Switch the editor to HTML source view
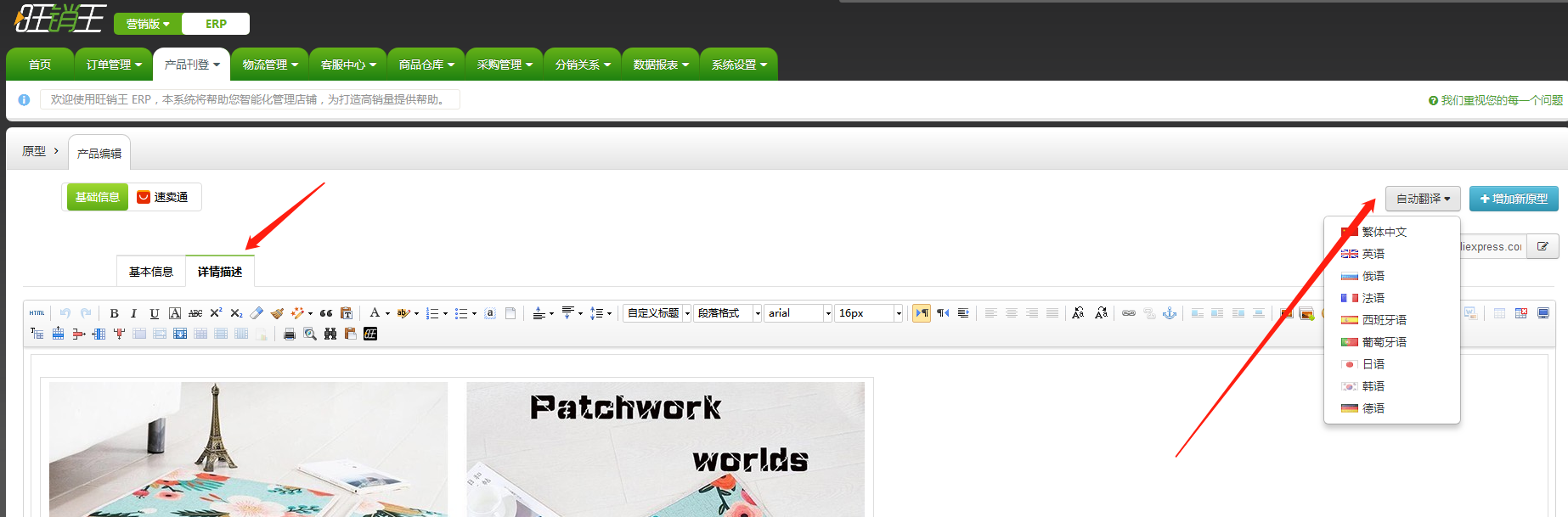This screenshot has width=1568, height=517. (37, 313)
